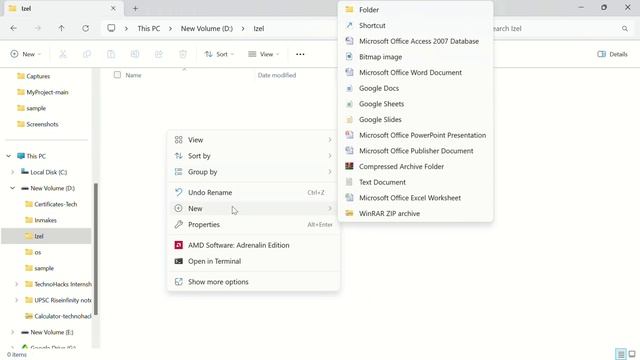640x360 pixels.
Task: Open the Details pane
Action: pyautogui.click(x=612, y=54)
